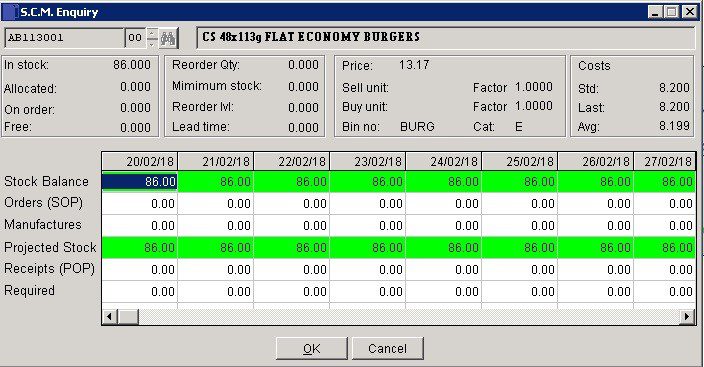The width and height of the screenshot is (704, 367).
Task: Click the horizontal scrollbar thumb
Action: [x=128, y=317]
